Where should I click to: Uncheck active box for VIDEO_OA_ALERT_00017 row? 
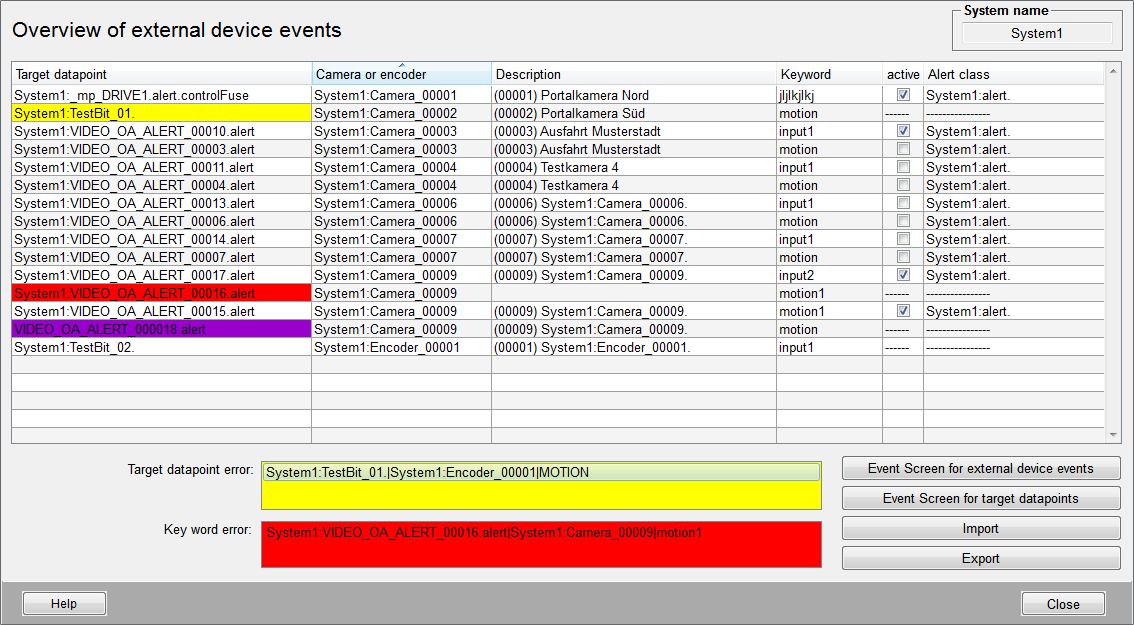(903, 275)
